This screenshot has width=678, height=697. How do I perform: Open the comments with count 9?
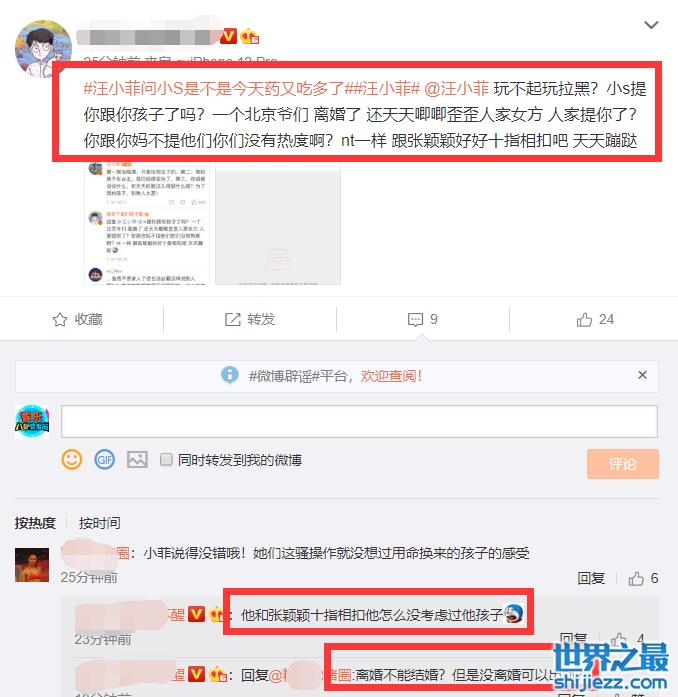422,320
